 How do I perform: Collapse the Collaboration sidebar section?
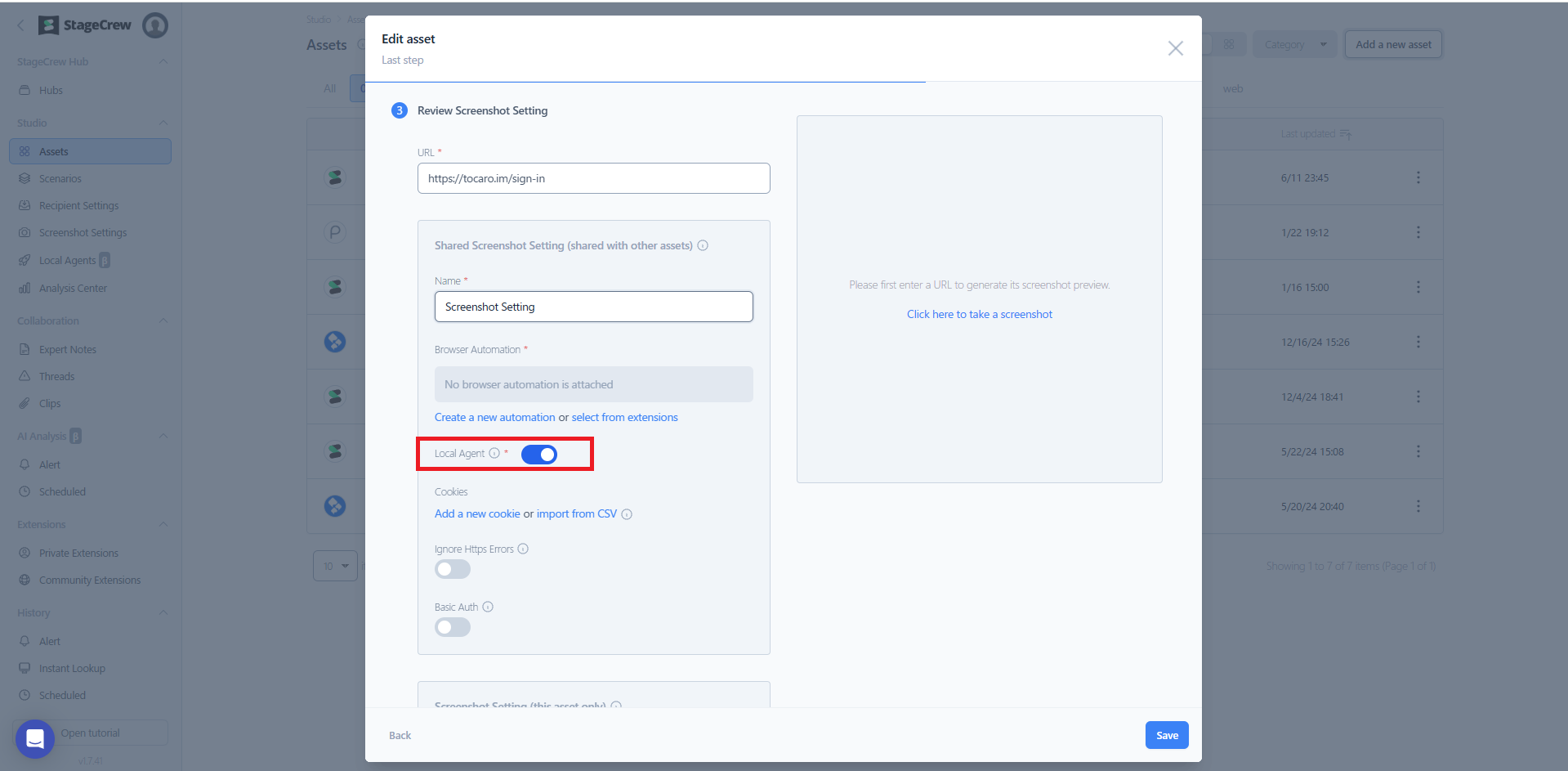coord(163,321)
